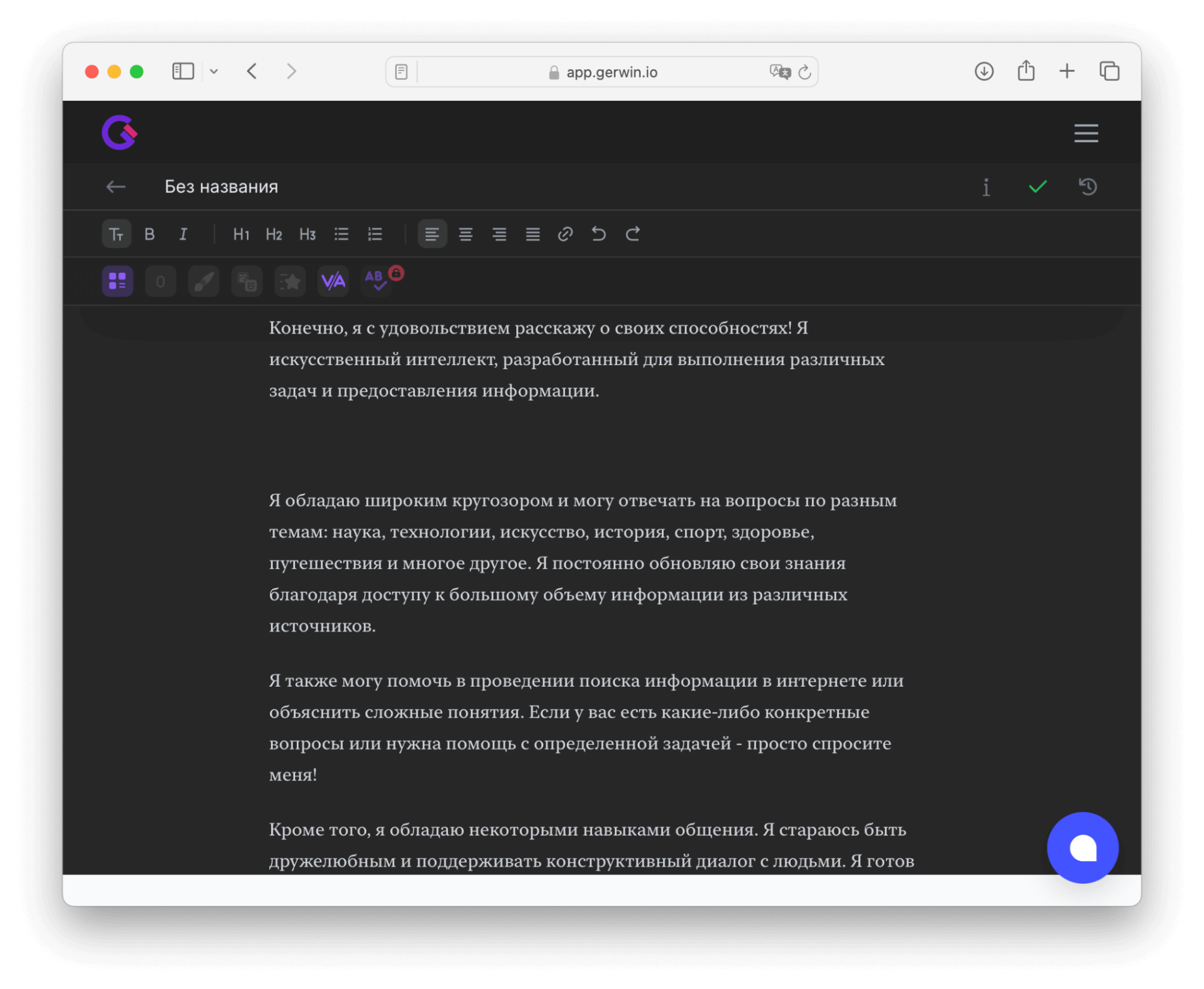
Task: Open the hamburger menu
Action: (x=1086, y=133)
